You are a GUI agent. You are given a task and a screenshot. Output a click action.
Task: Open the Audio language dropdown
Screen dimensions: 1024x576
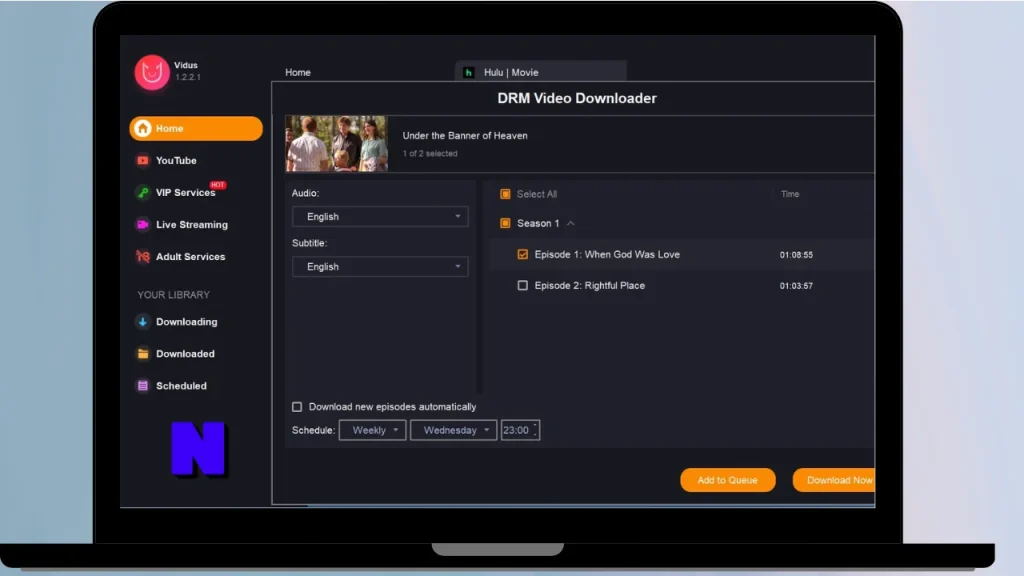[x=380, y=217]
